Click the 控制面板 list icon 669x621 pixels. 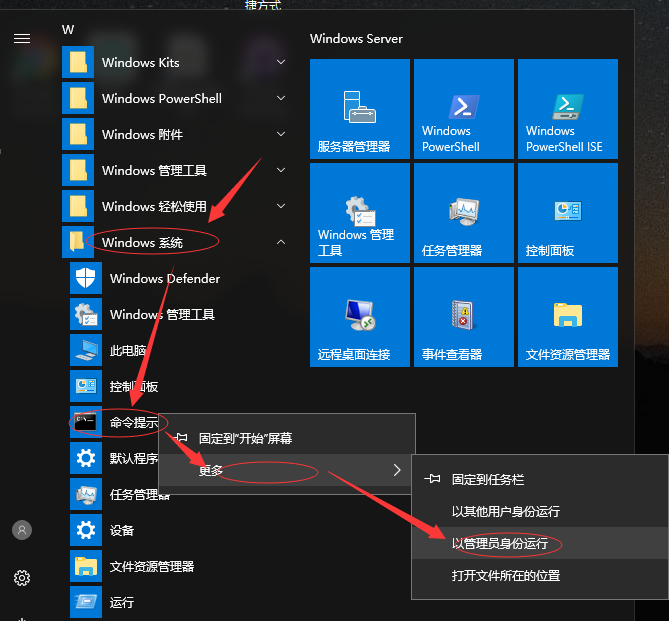pos(86,386)
